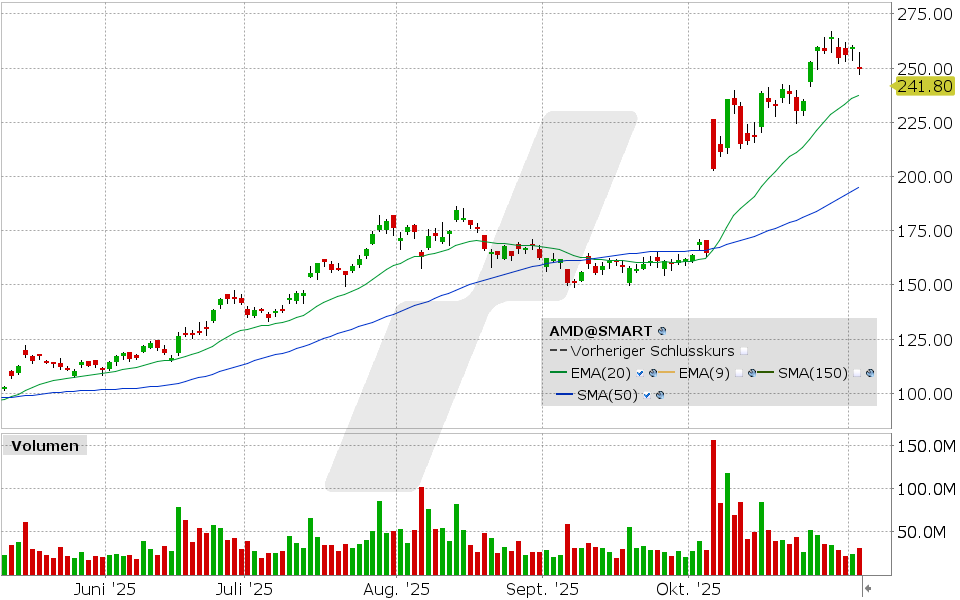Click the settings icon next to AMD@SMART
The image size is (960, 600).
pos(660,331)
